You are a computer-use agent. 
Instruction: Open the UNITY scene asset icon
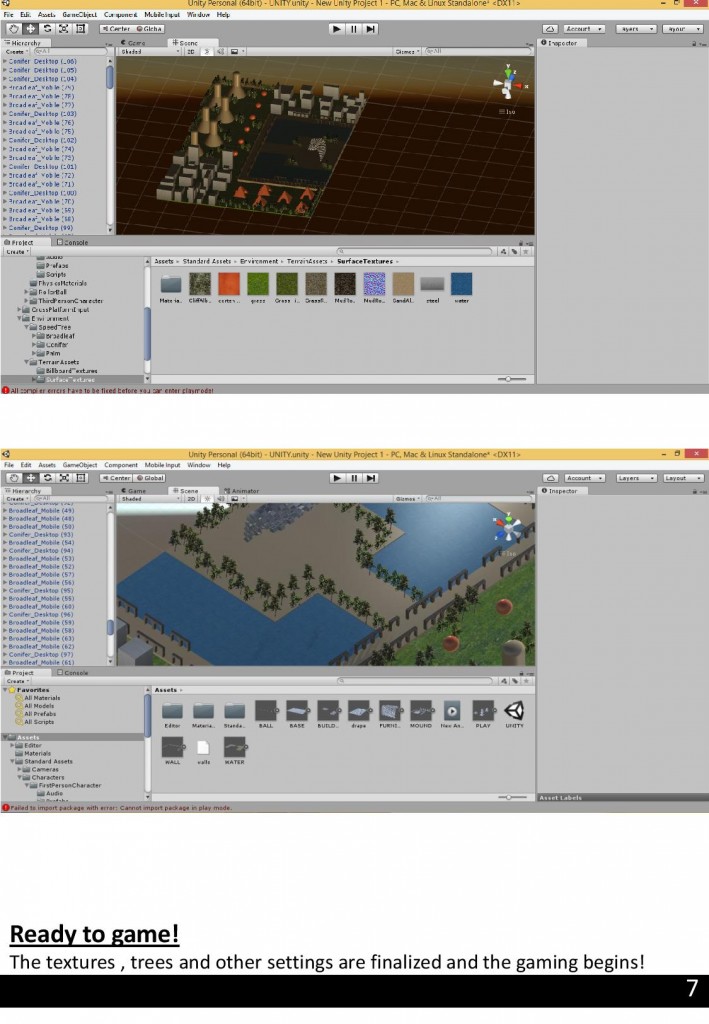pos(514,711)
